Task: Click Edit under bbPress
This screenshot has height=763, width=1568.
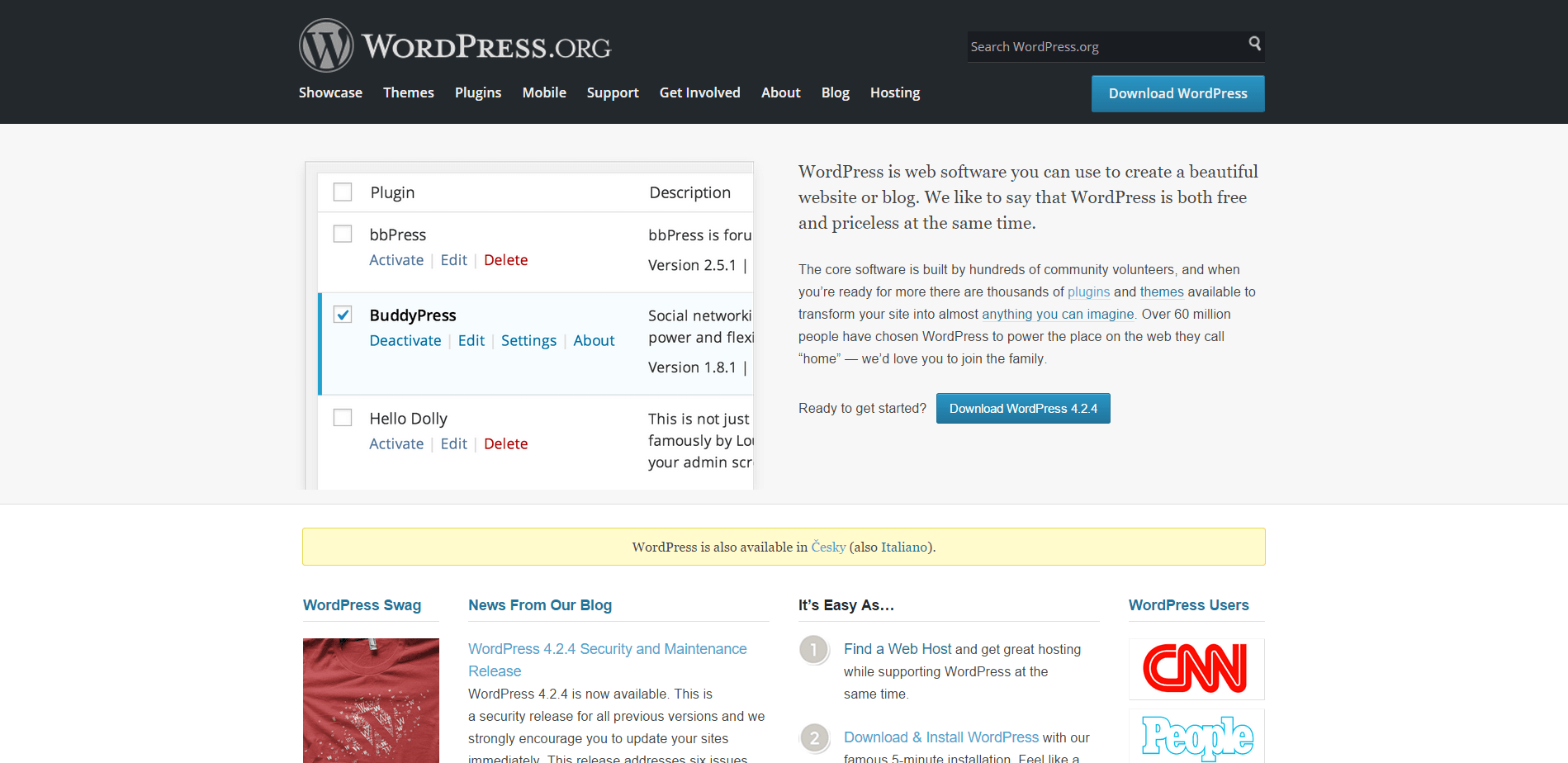Action: click(x=454, y=260)
